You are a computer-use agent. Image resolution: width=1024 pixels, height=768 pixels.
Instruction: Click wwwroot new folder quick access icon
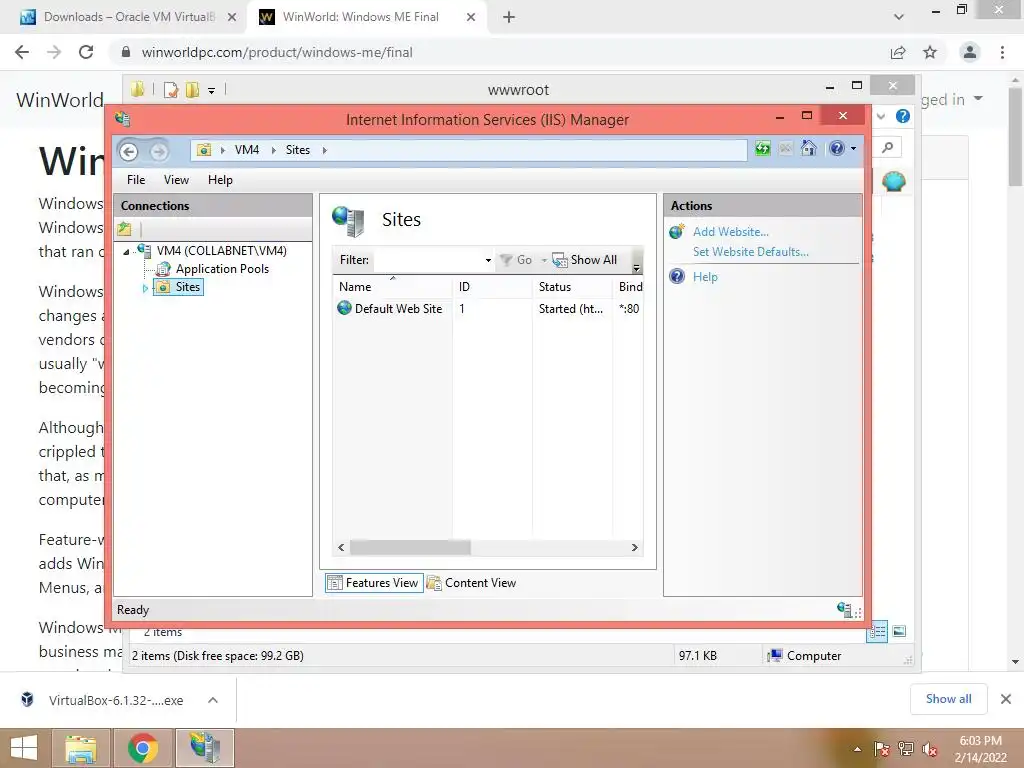[x=193, y=90]
